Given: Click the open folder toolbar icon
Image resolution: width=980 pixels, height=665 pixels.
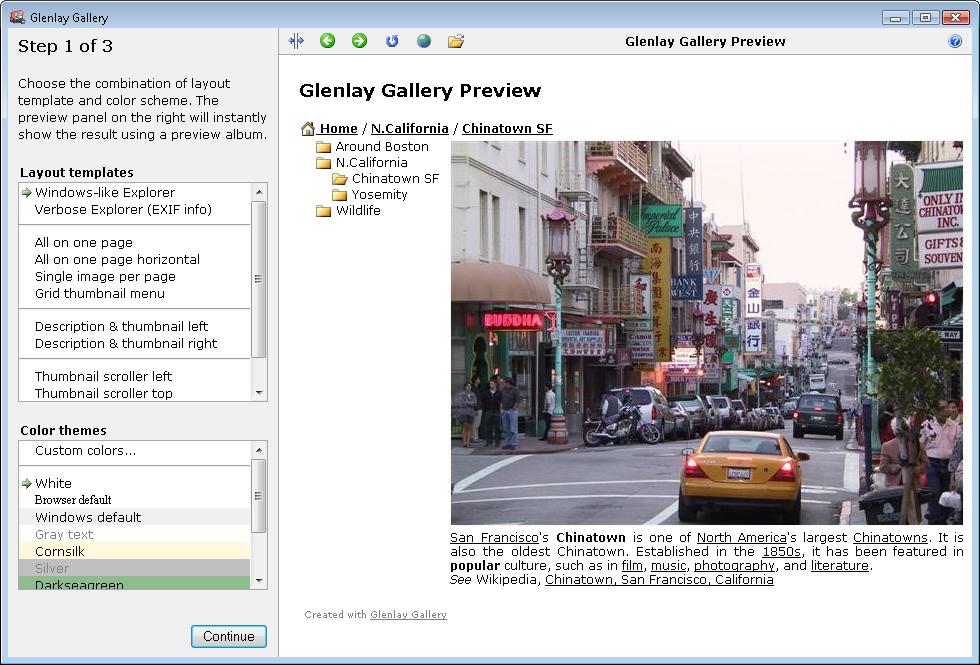Looking at the screenshot, I should [x=456, y=41].
